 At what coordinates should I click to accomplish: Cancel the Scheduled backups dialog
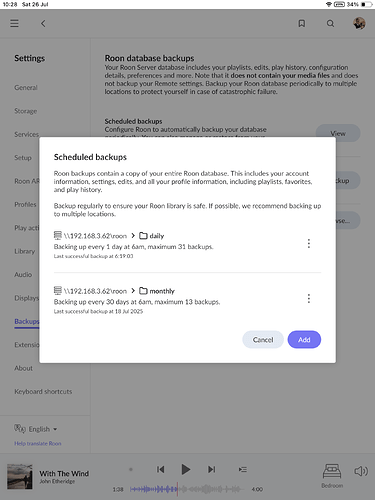click(x=263, y=340)
